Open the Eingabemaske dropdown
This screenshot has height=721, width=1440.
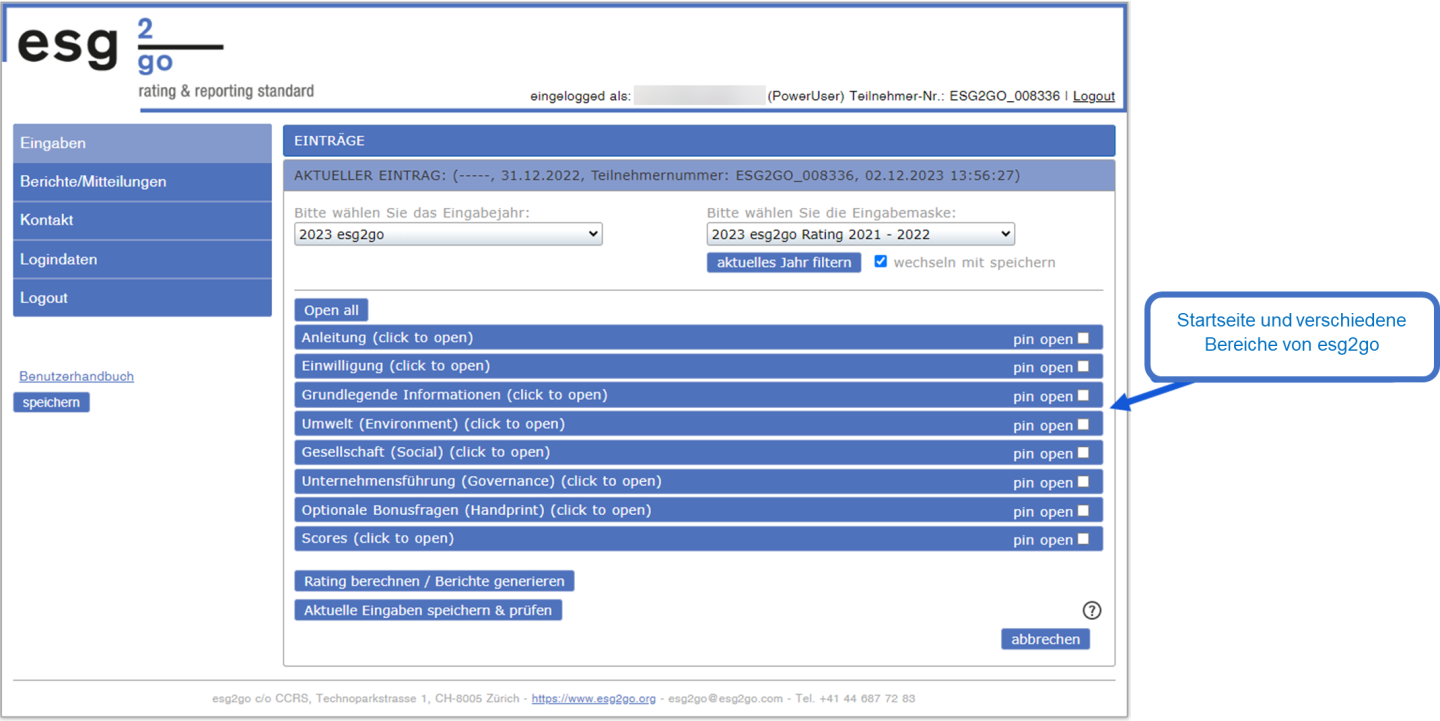(860, 234)
